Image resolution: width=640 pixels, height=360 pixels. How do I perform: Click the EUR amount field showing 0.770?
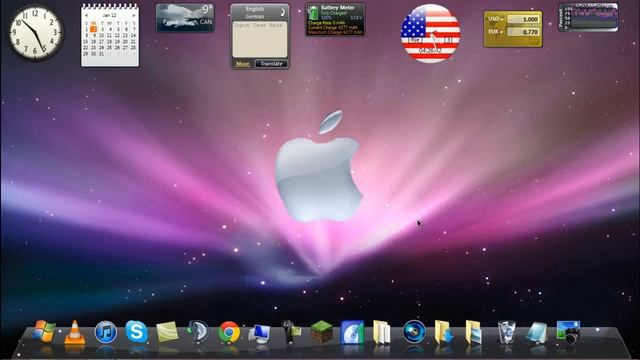click(523, 31)
